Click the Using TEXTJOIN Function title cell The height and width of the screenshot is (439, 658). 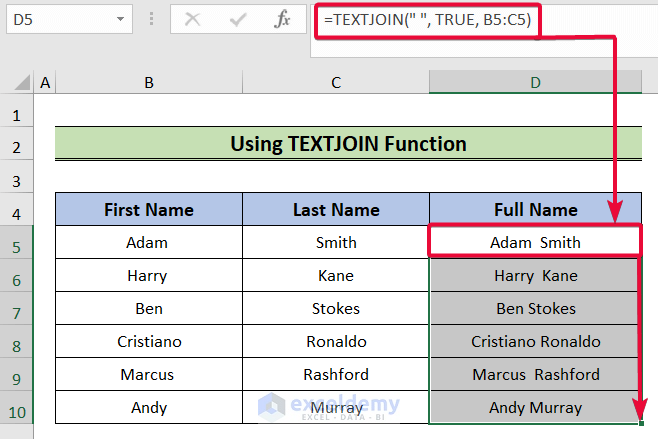[x=348, y=144]
